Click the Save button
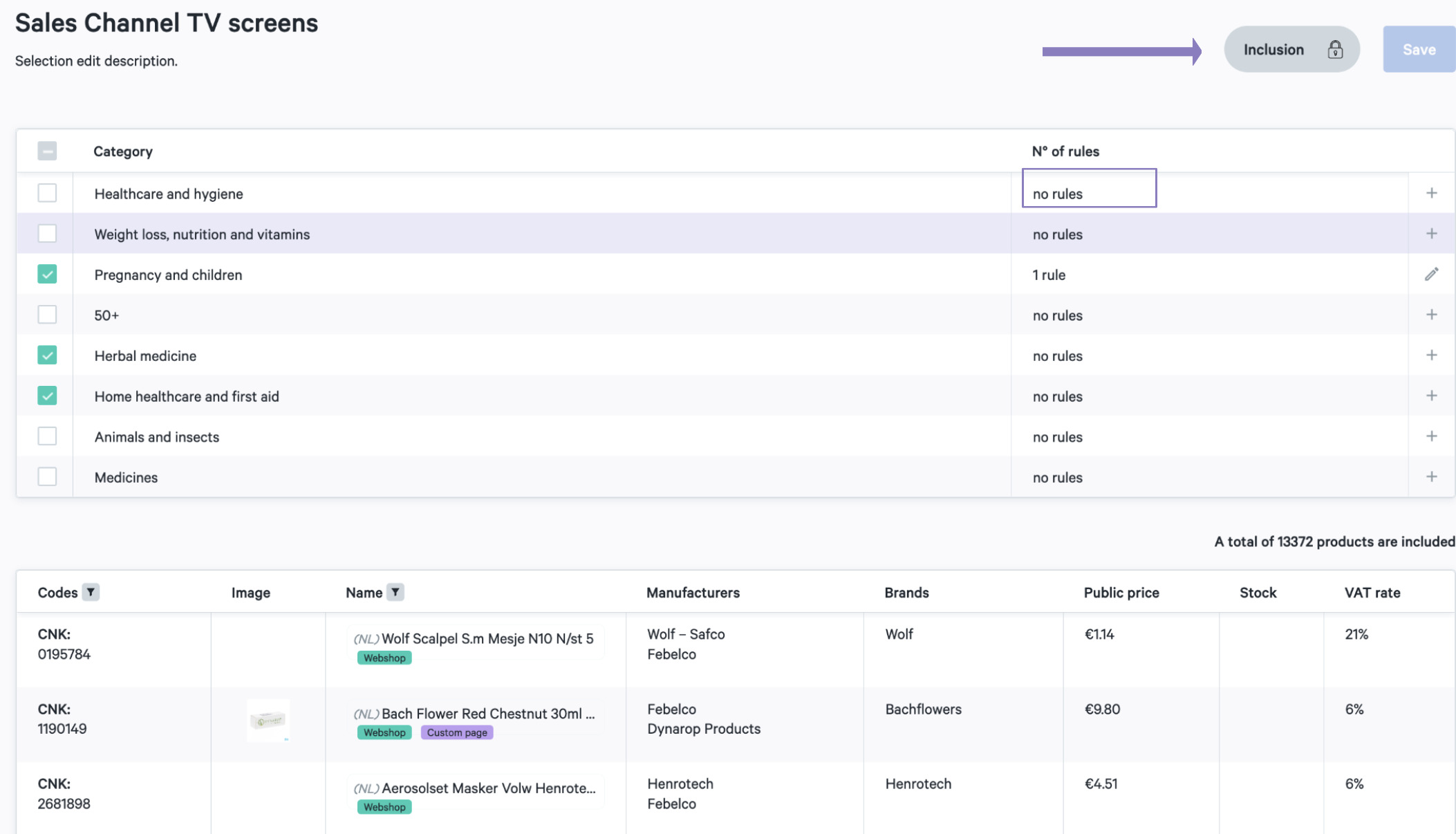The image size is (1456, 834). click(1419, 48)
